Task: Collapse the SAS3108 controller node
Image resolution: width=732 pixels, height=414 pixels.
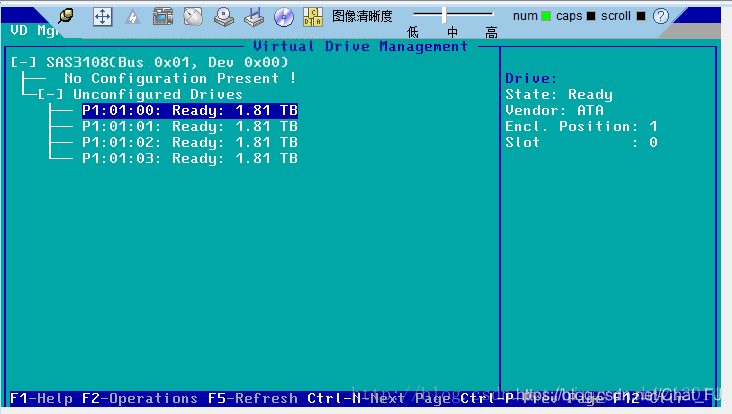Action: pyautogui.click(x=23, y=62)
